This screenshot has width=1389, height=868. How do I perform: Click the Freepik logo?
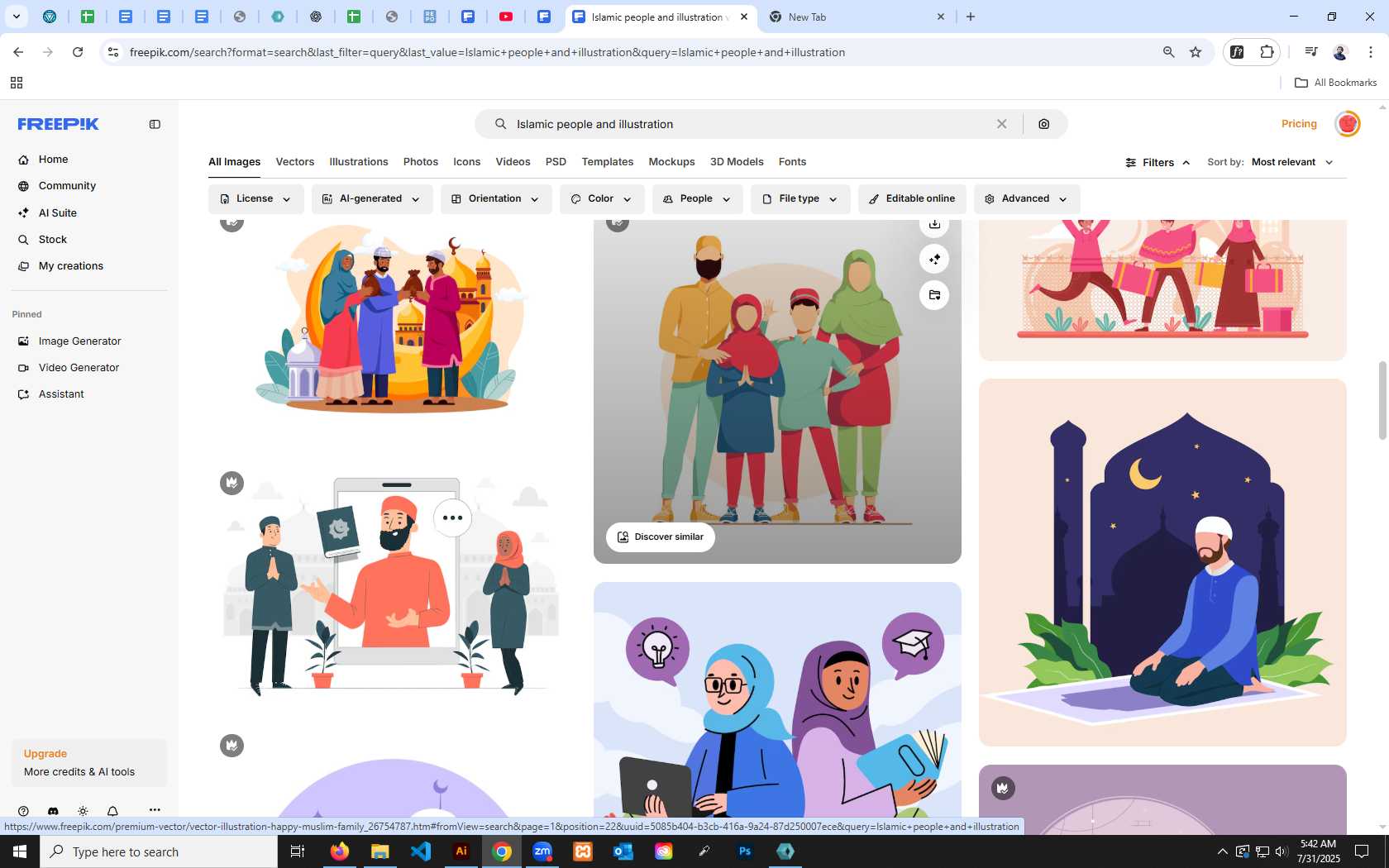click(x=58, y=124)
